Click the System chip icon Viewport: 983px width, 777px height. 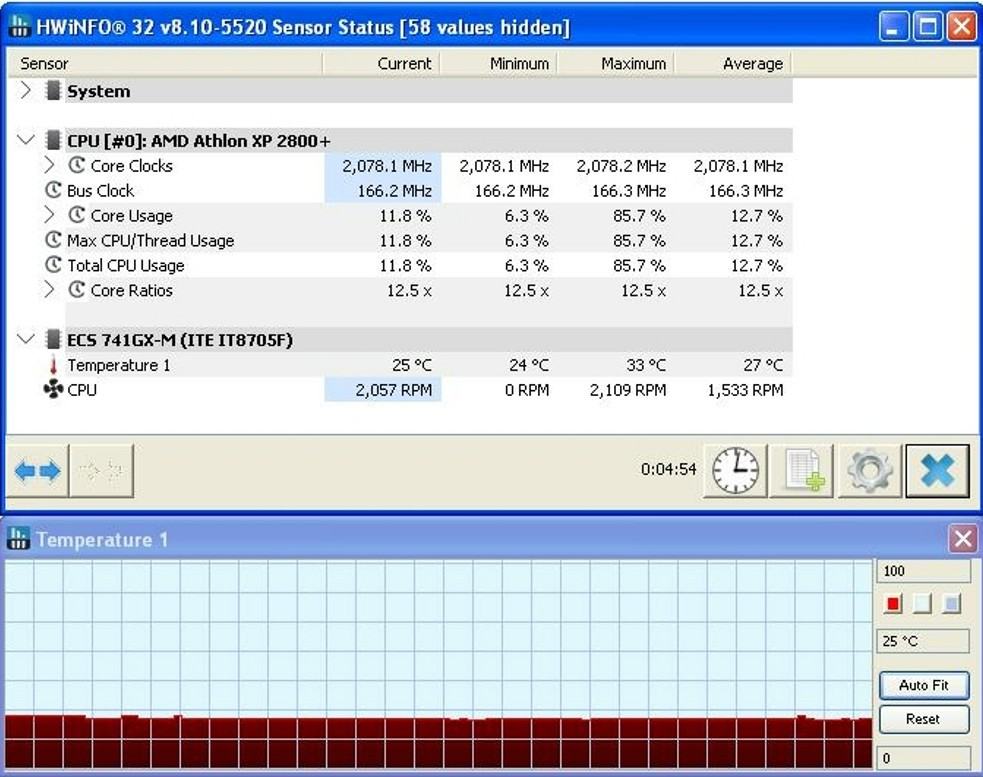pos(54,91)
